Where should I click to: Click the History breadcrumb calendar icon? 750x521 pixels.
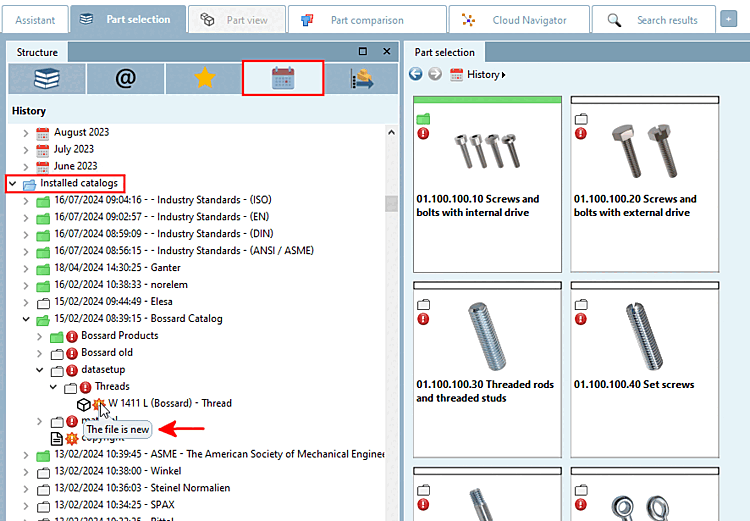(456, 75)
